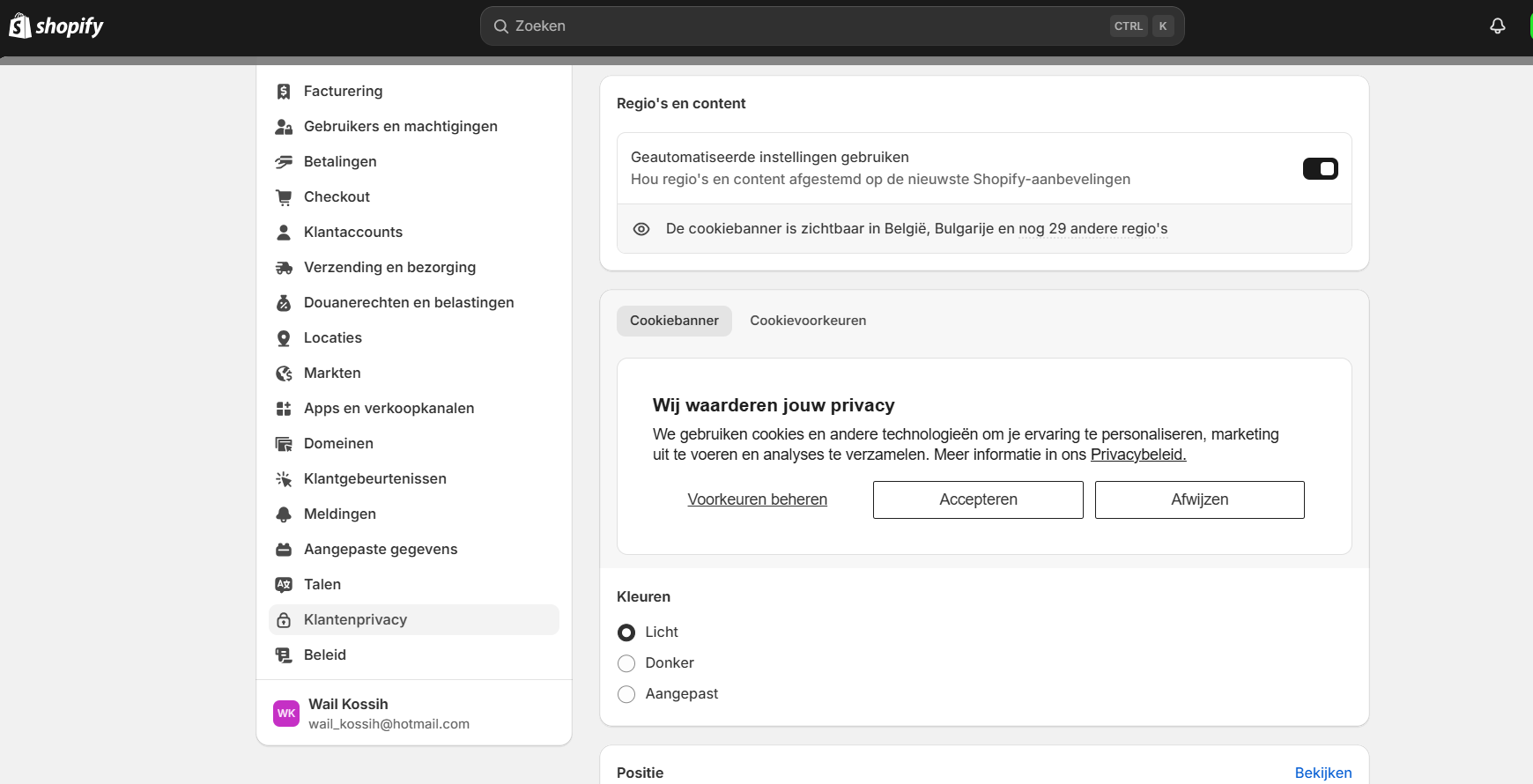Click the Markten globe icon
The width and height of the screenshot is (1533, 784).
click(284, 374)
